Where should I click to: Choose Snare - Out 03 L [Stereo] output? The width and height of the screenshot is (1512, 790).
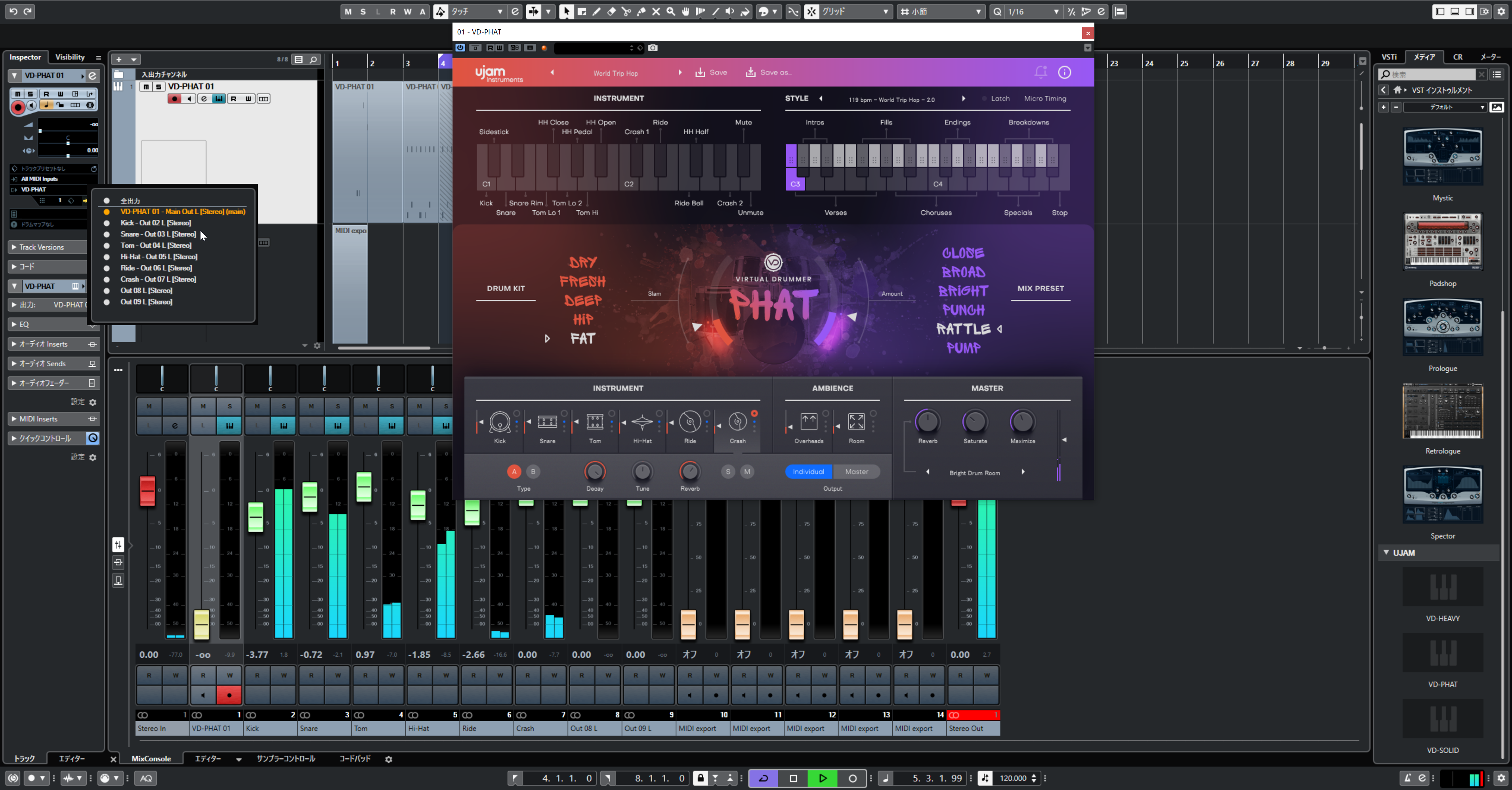tap(158, 234)
